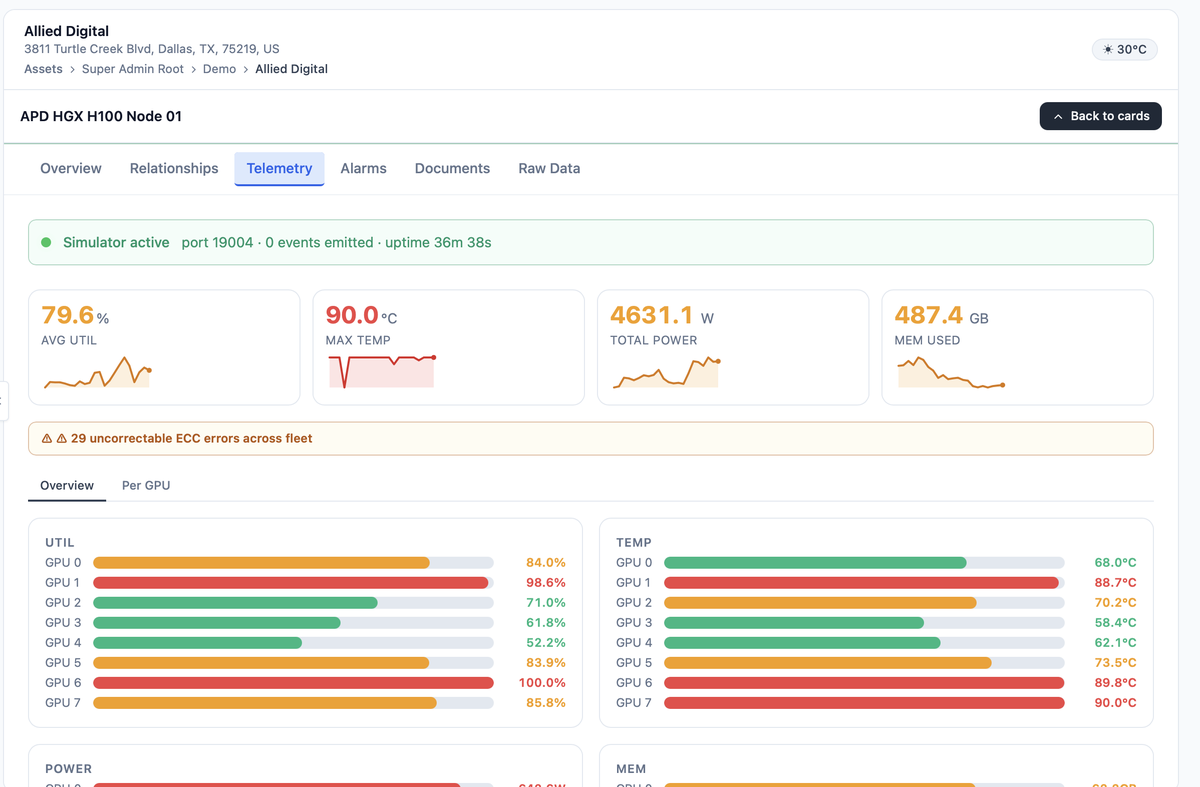Click the 90.0°C value in the GPU 7 TEMP row
Image resolution: width=1200 pixels, height=787 pixels.
tap(1115, 703)
